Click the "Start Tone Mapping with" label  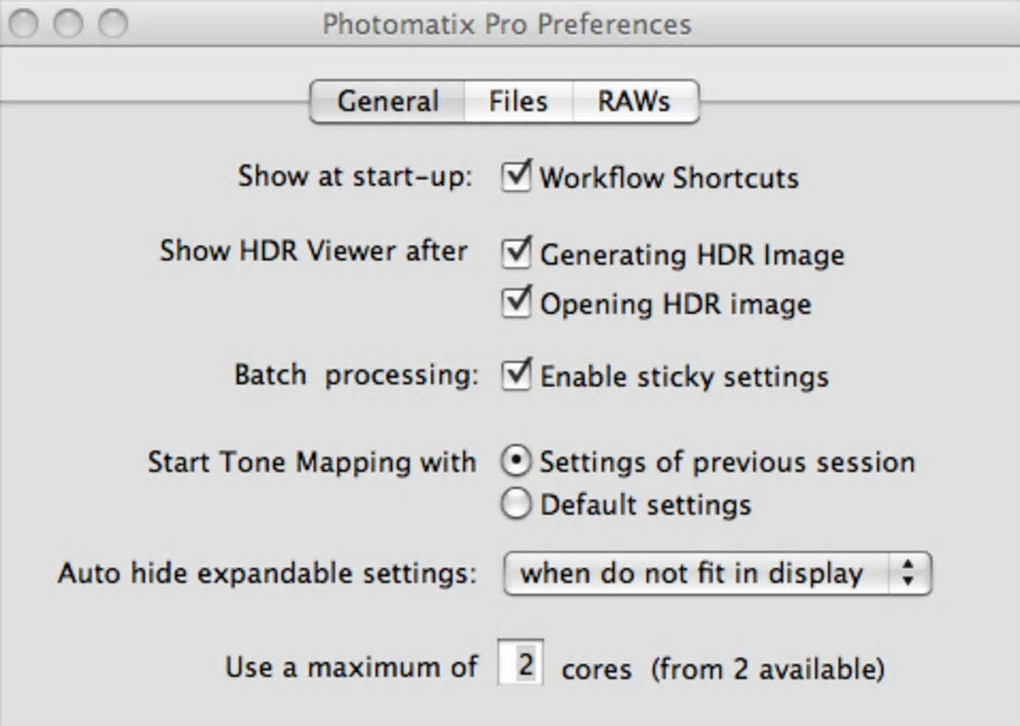(312, 462)
